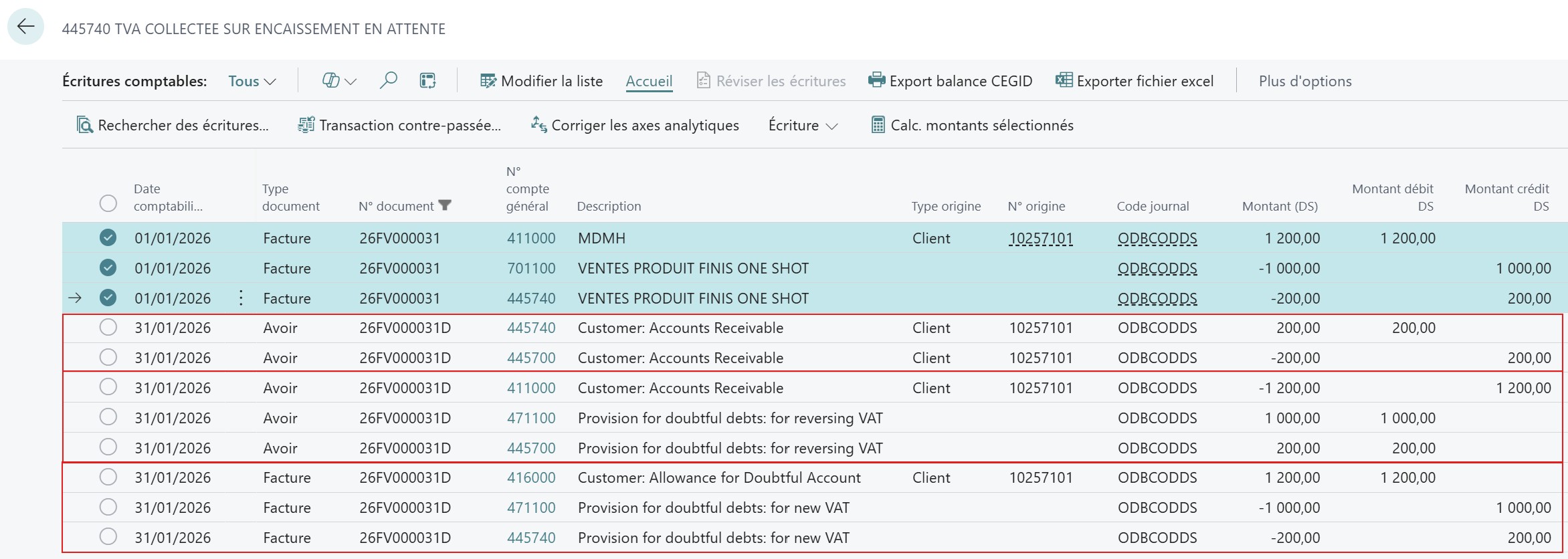Click Exporter fichier excel

click(x=1134, y=81)
